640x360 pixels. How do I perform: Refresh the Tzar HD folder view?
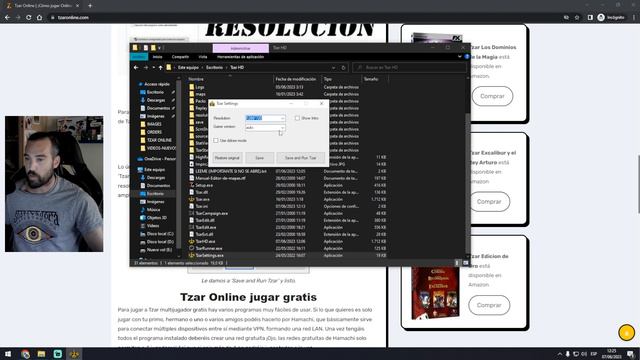[x=344, y=68]
